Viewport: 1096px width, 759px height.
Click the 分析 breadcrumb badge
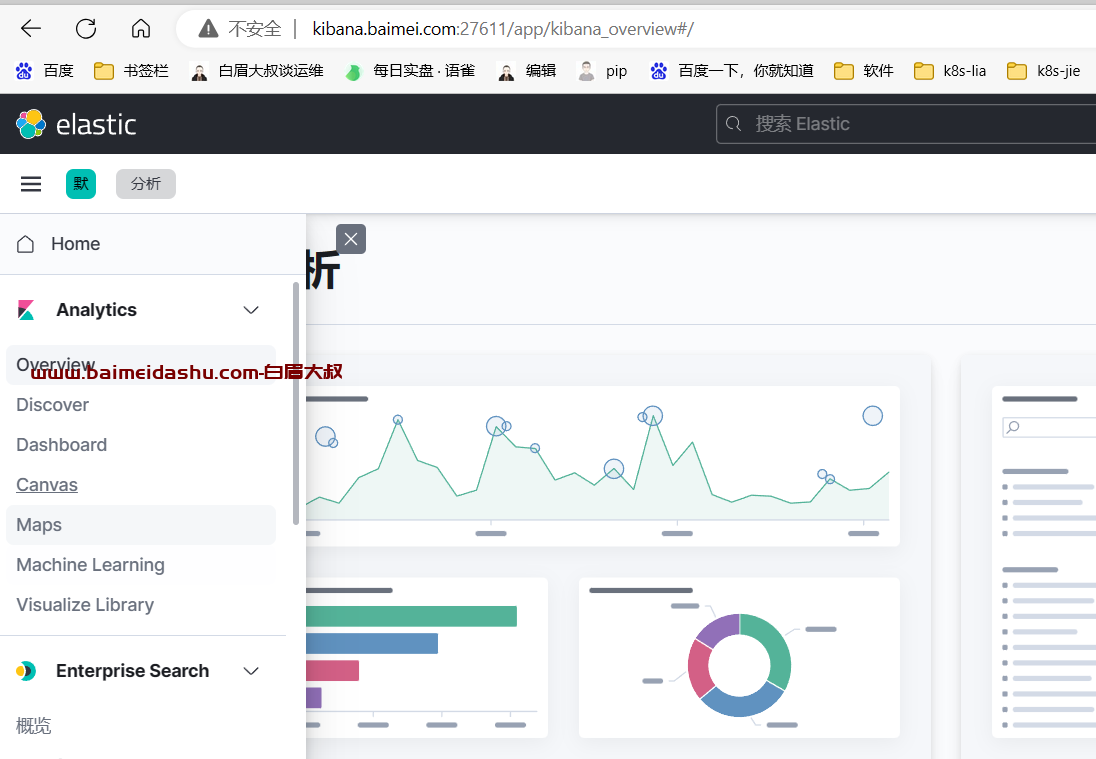(145, 184)
